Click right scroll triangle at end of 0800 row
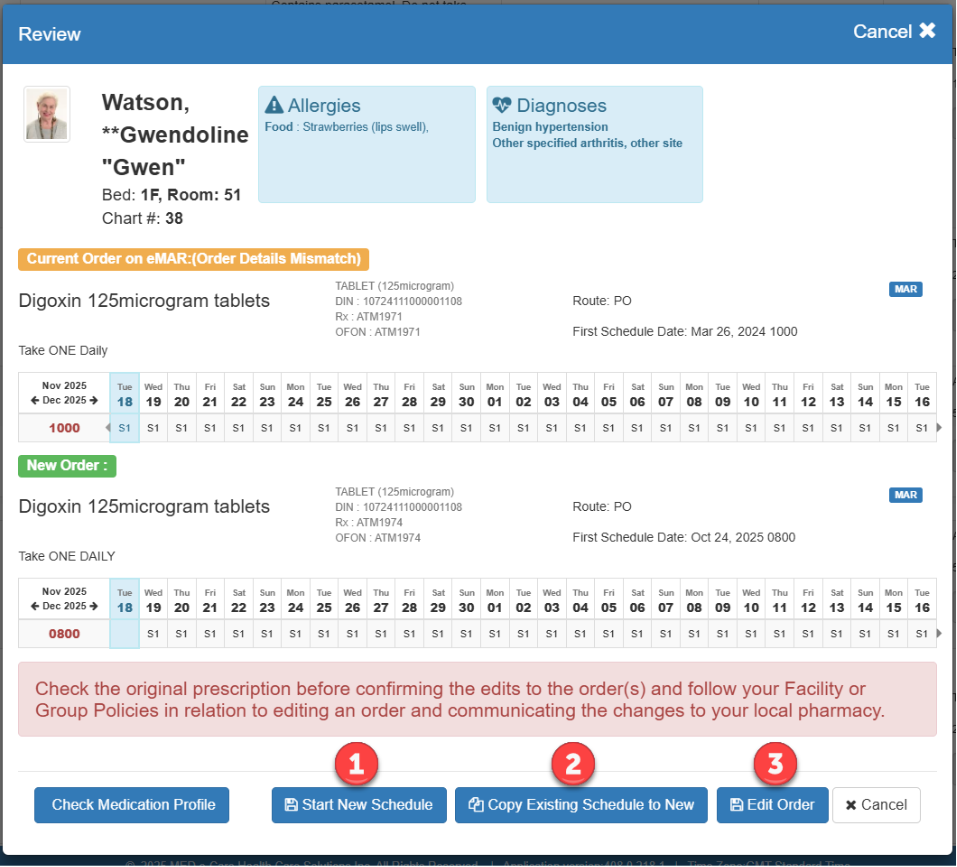The width and height of the screenshot is (957, 867). 939,633
